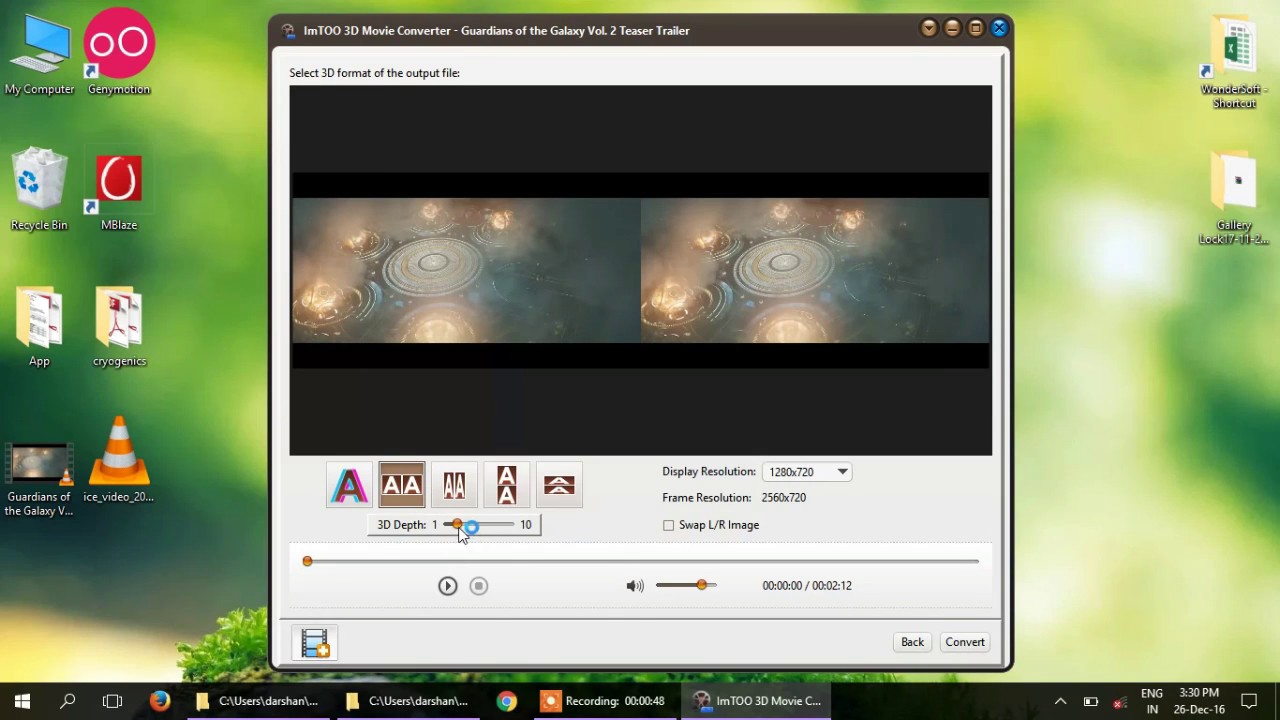Select Guardians of the Galaxy video file

pyautogui.click(x=39, y=480)
